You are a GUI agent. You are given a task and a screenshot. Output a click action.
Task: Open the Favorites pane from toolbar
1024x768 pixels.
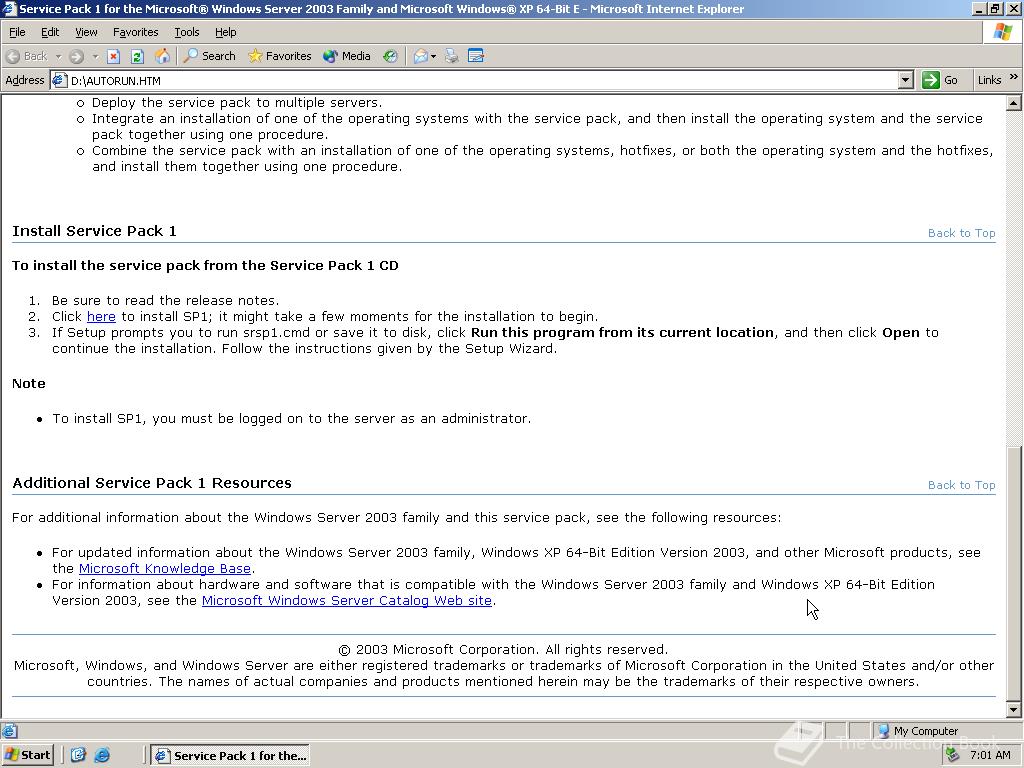[x=280, y=56]
